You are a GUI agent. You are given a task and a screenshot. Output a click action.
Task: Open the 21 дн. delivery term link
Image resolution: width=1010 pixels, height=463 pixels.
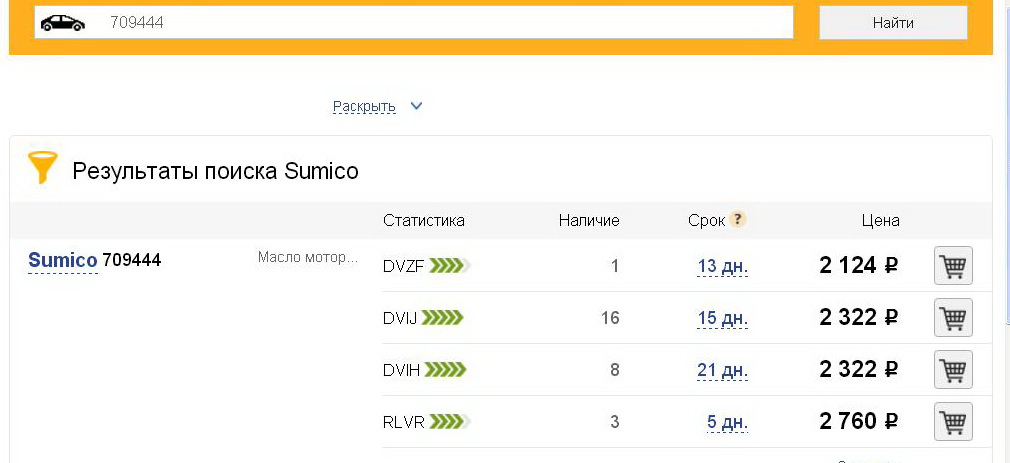722,370
